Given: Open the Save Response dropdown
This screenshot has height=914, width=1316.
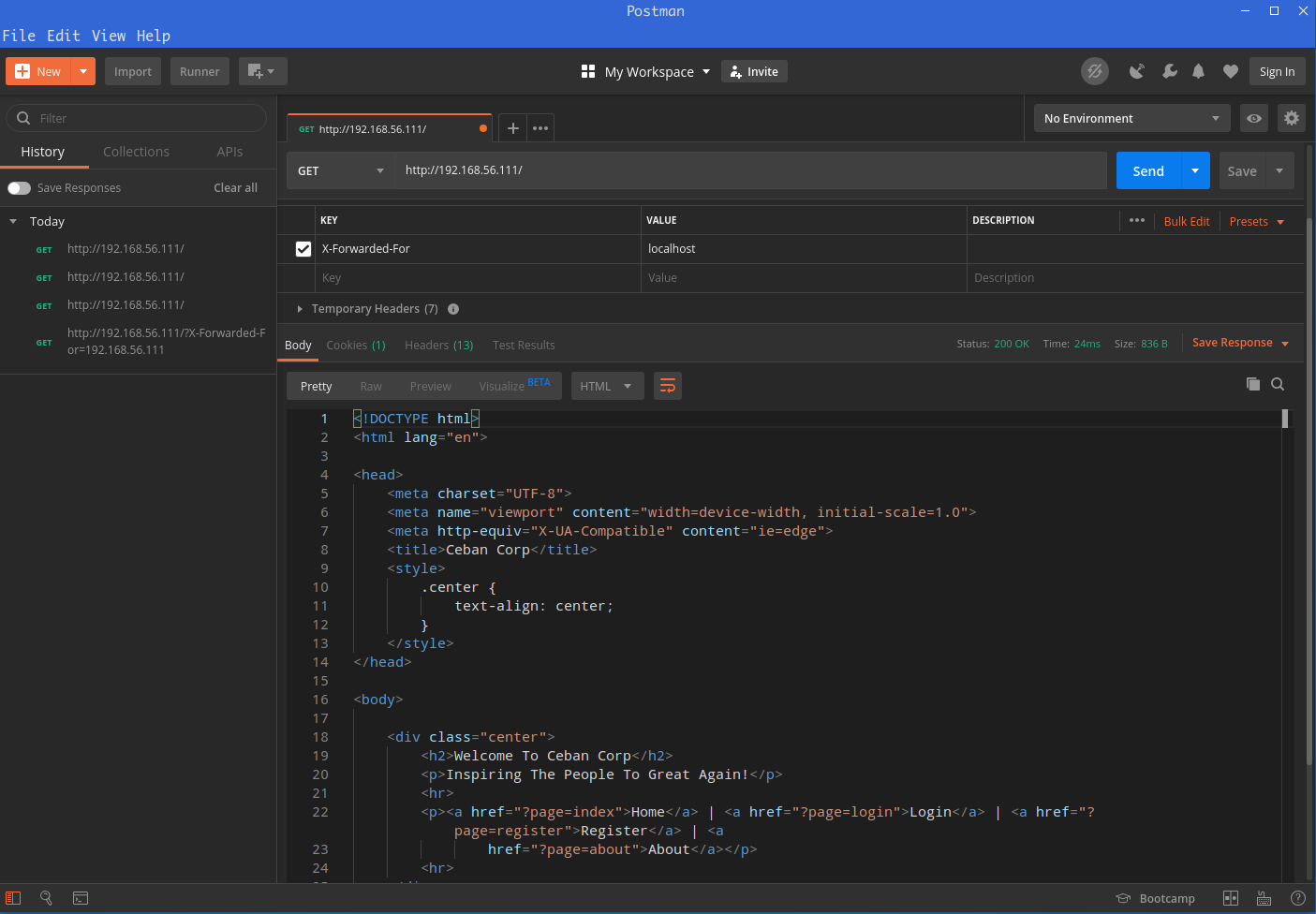Looking at the screenshot, I should coord(1241,343).
